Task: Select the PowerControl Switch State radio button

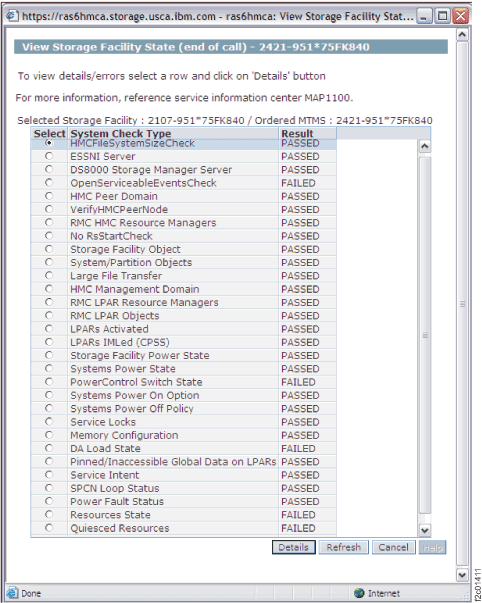Action: [49, 381]
